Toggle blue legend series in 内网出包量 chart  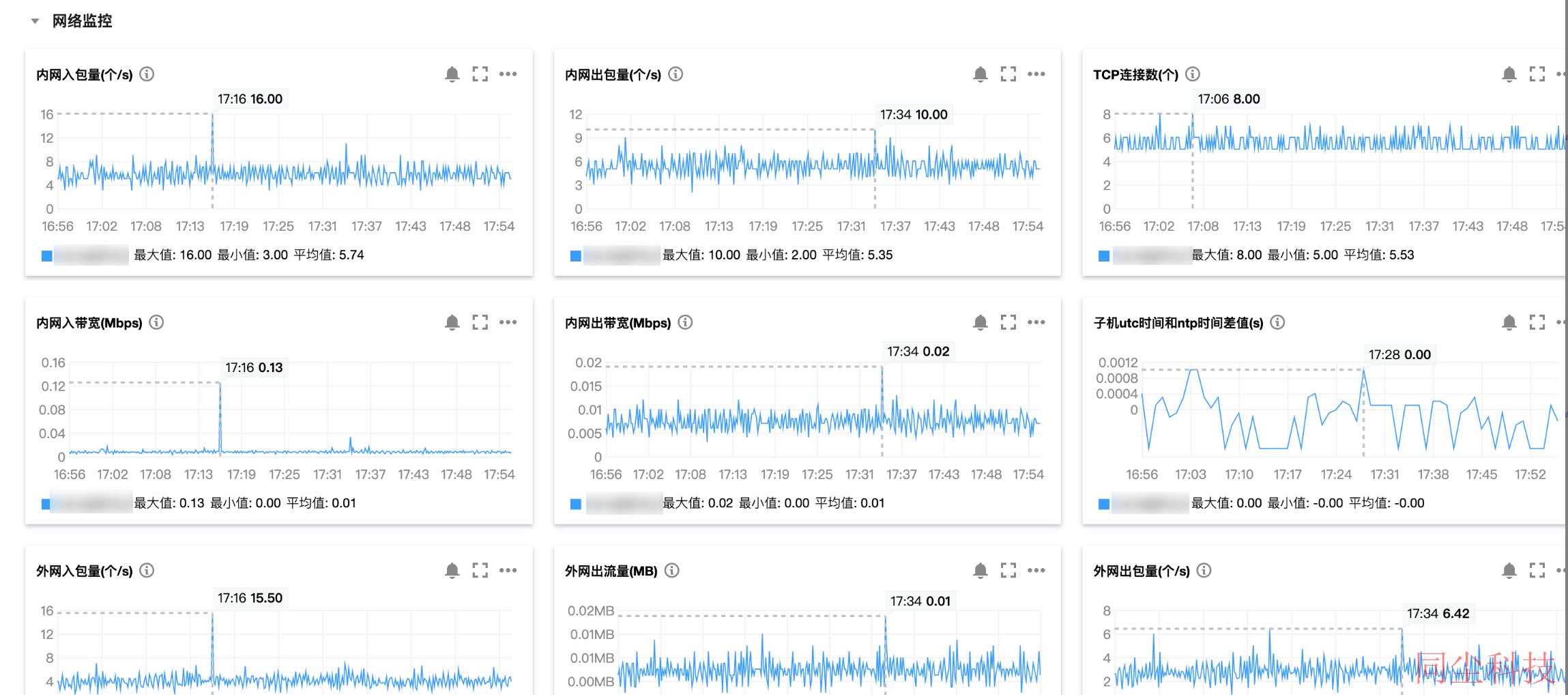tap(576, 256)
